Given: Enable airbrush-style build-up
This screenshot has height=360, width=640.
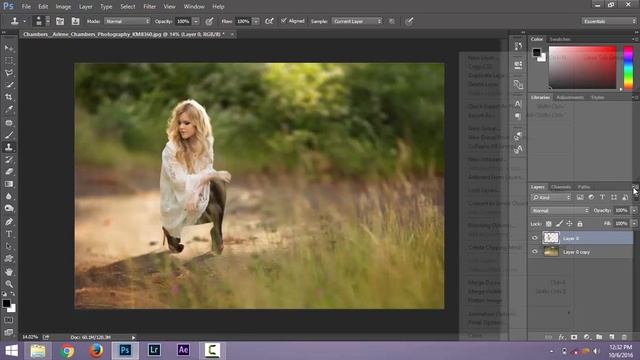Looking at the screenshot, I should 269,21.
